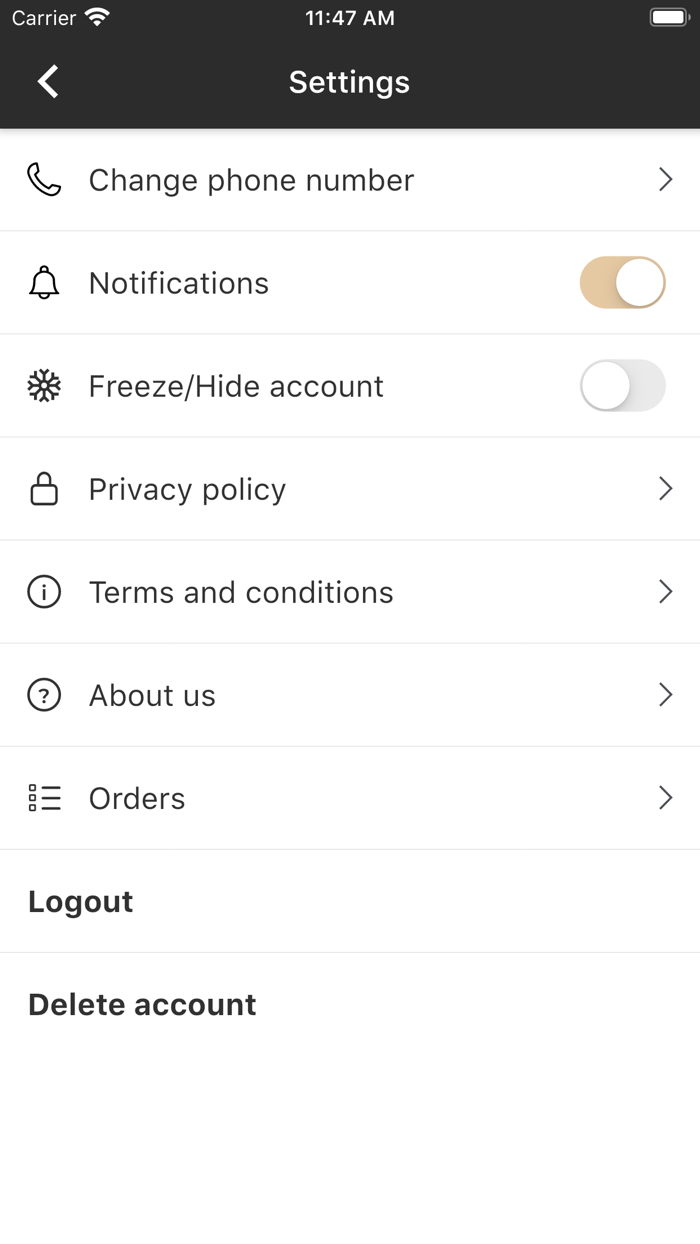Tap the About us question mark icon

44,695
